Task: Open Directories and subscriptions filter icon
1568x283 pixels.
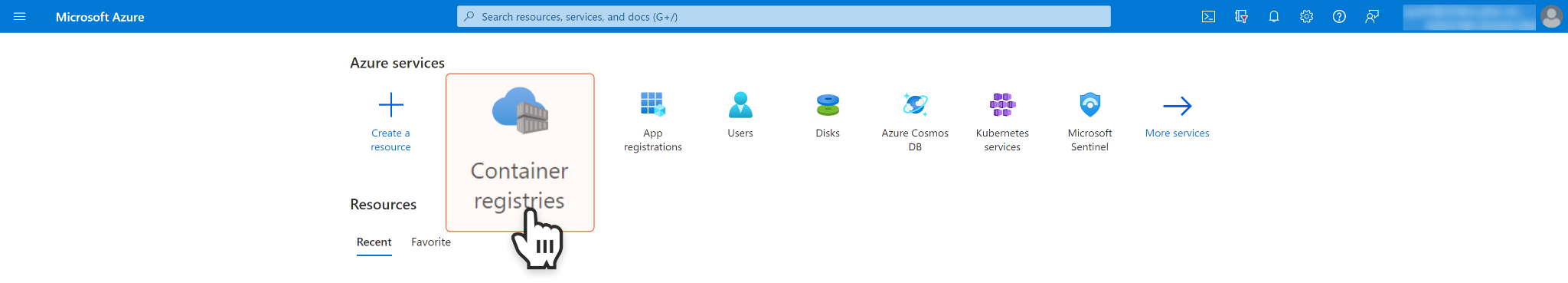Action: pyautogui.click(x=1241, y=16)
